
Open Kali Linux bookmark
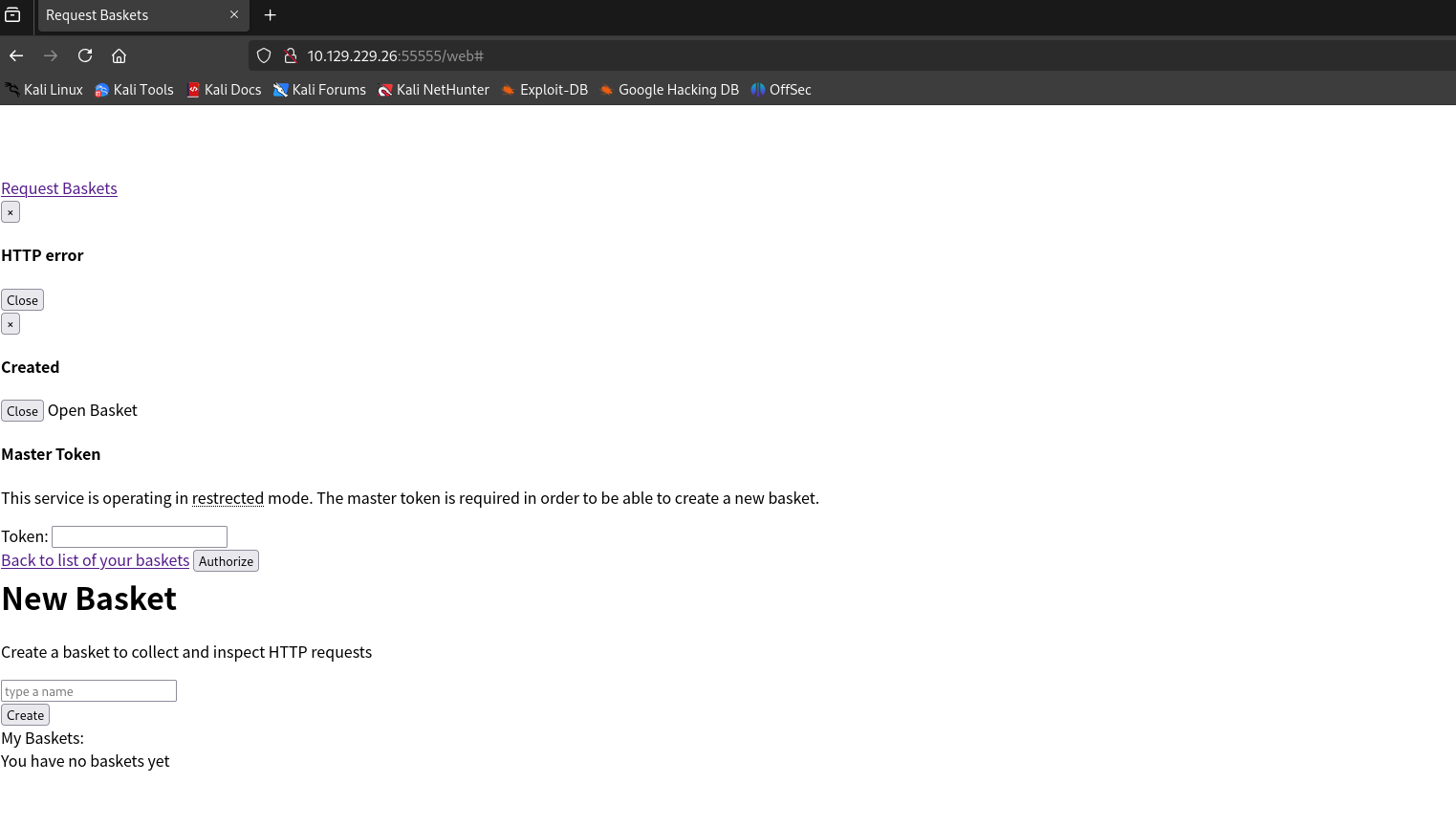coord(44,90)
